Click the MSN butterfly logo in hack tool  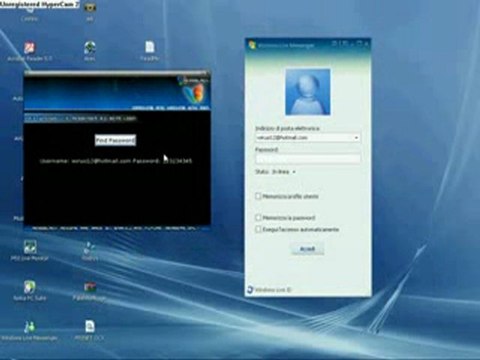click(x=194, y=93)
